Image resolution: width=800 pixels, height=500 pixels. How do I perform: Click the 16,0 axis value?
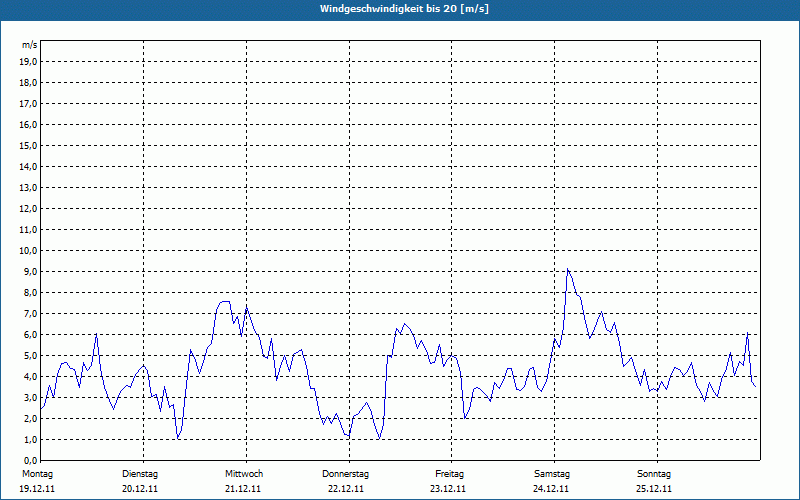point(28,124)
